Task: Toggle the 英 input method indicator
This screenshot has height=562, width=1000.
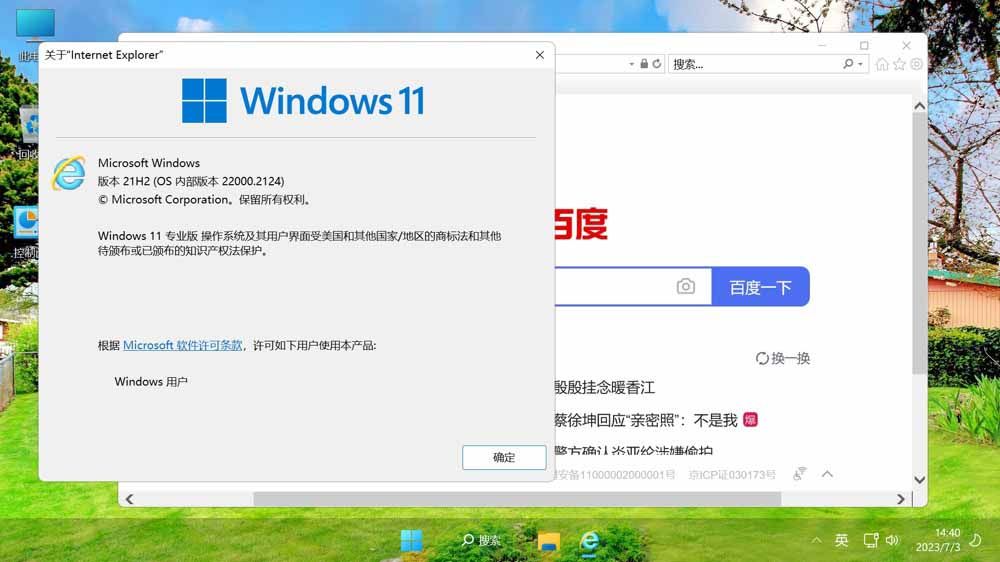Action: tap(841, 540)
